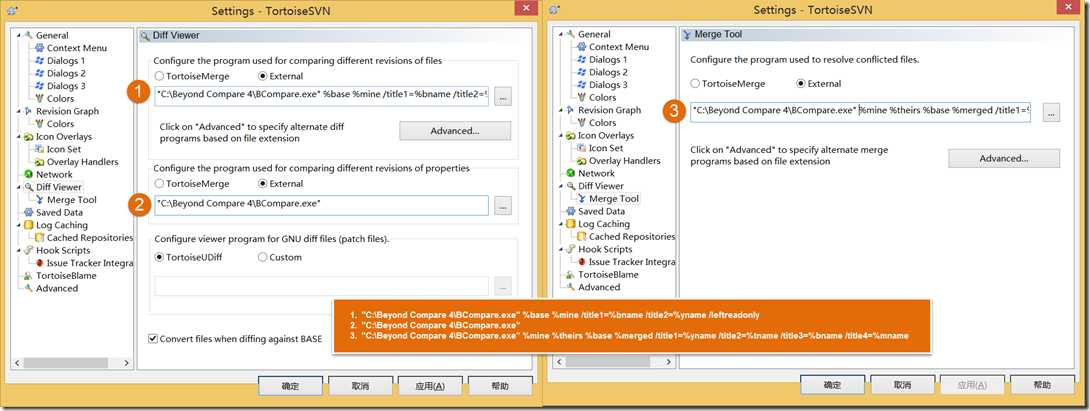Choose External for comparing properties revisions
Viewport: 1090px width, 411px height.
[262, 184]
